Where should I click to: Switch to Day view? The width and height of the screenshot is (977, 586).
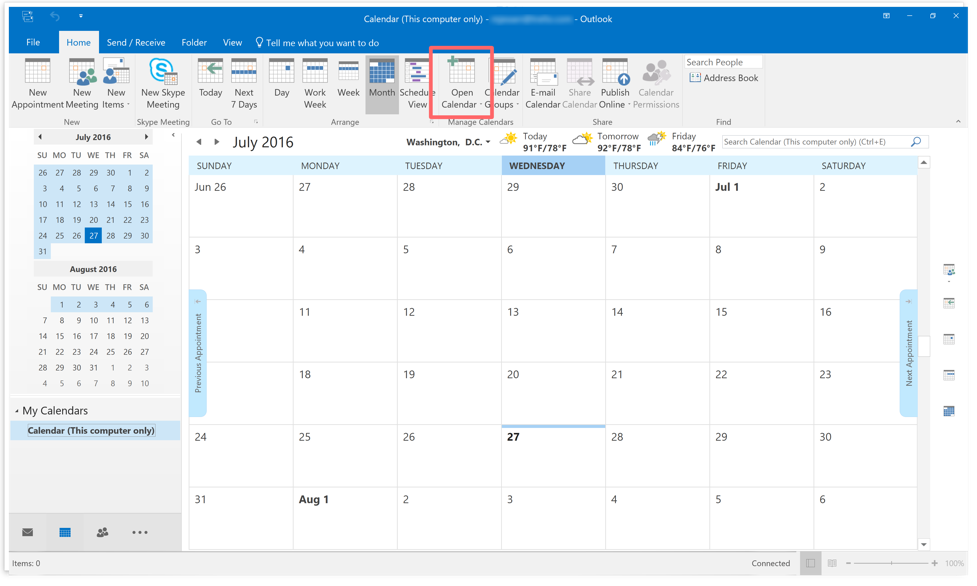(x=282, y=79)
